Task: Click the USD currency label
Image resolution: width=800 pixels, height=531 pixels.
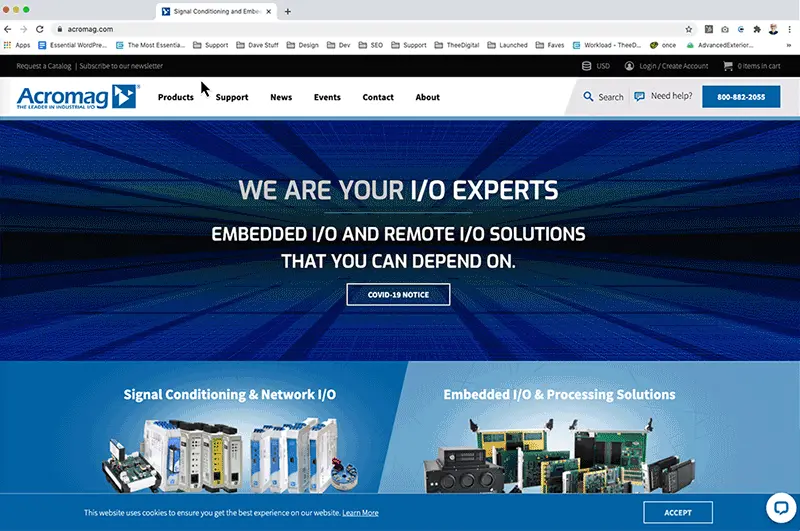Action: click(x=603, y=66)
